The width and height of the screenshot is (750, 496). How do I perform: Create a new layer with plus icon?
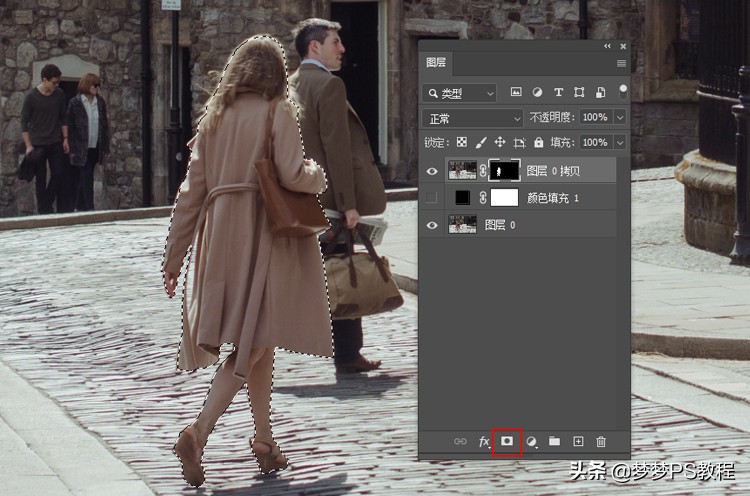[x=577, y=441]
